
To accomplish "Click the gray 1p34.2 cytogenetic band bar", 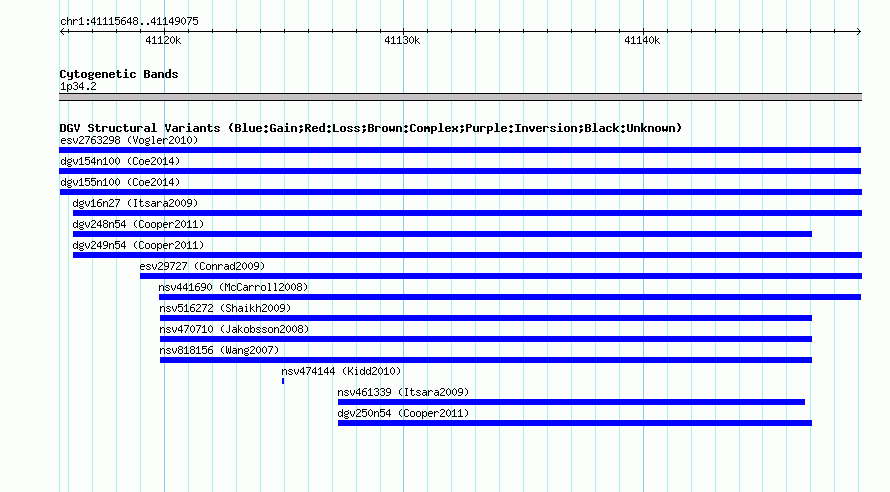I will [x=460, y=98].
